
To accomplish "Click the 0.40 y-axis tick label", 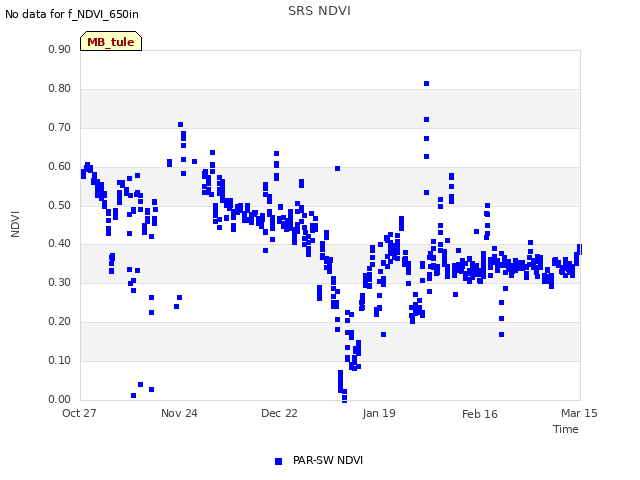I will coord(60,244).
